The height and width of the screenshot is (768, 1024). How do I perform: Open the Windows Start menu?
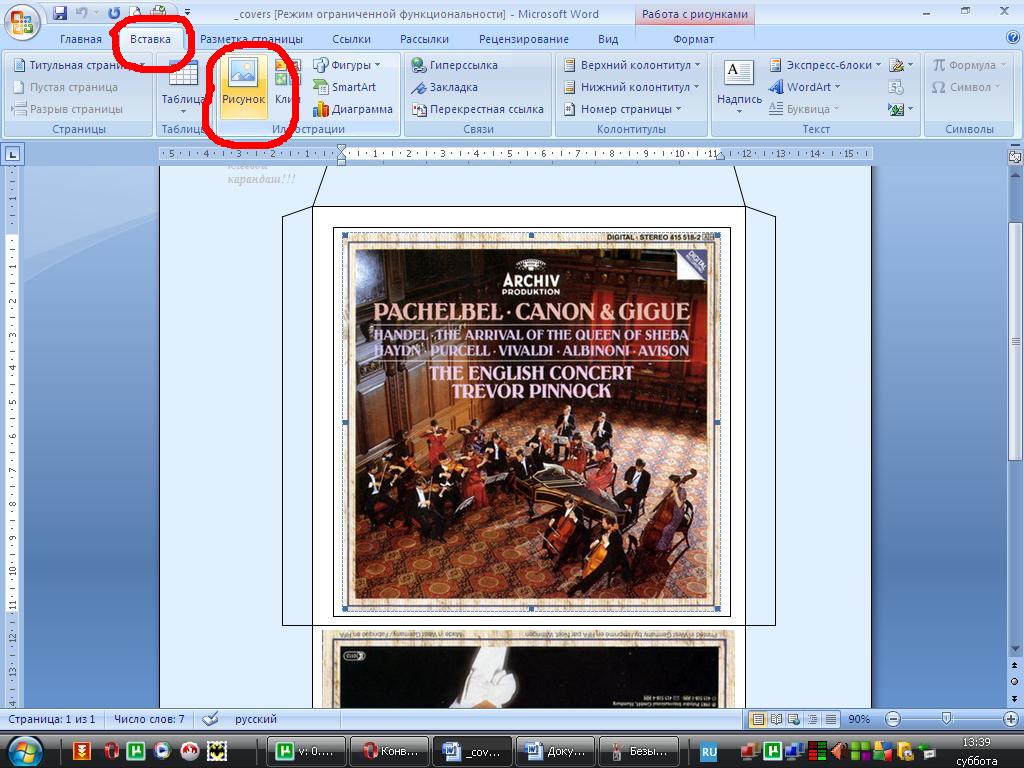point(24,752)
